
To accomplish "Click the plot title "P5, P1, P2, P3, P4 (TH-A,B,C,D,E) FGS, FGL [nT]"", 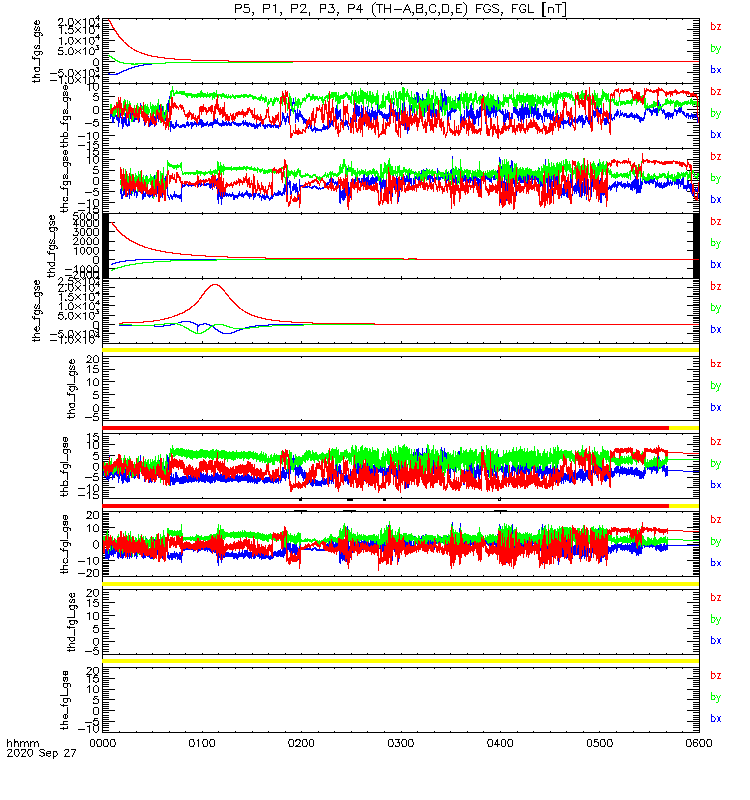I will click(400, 9).
